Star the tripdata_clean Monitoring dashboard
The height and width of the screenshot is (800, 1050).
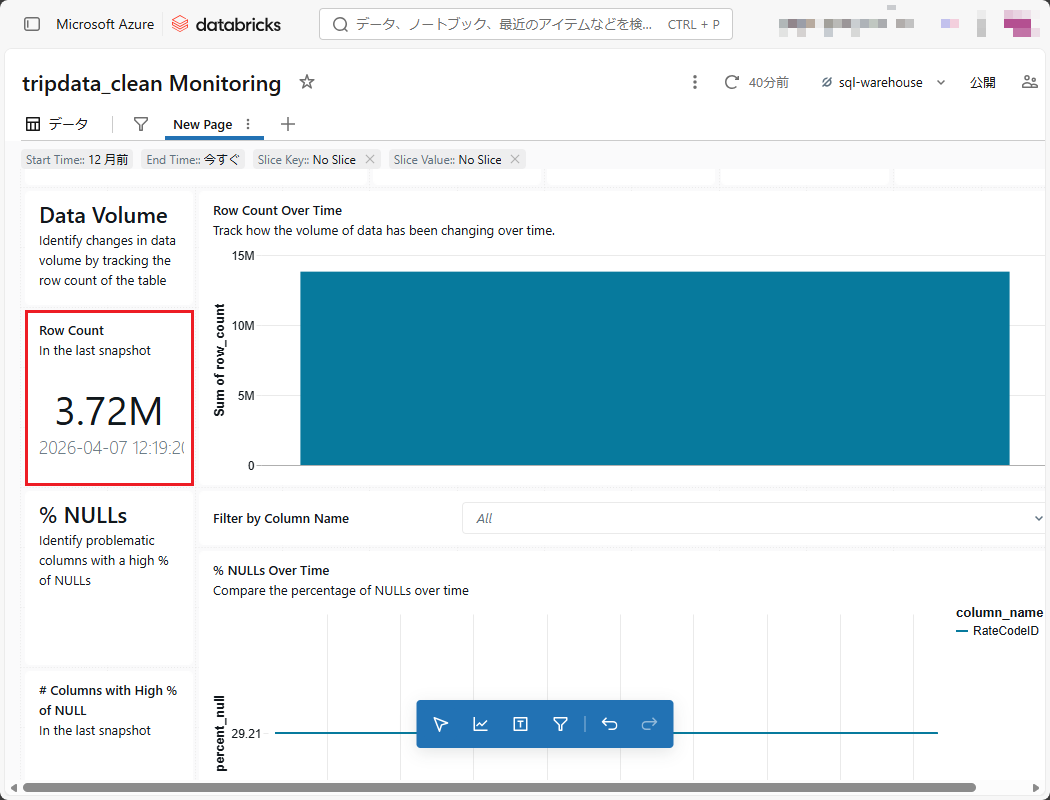(307, 82)
